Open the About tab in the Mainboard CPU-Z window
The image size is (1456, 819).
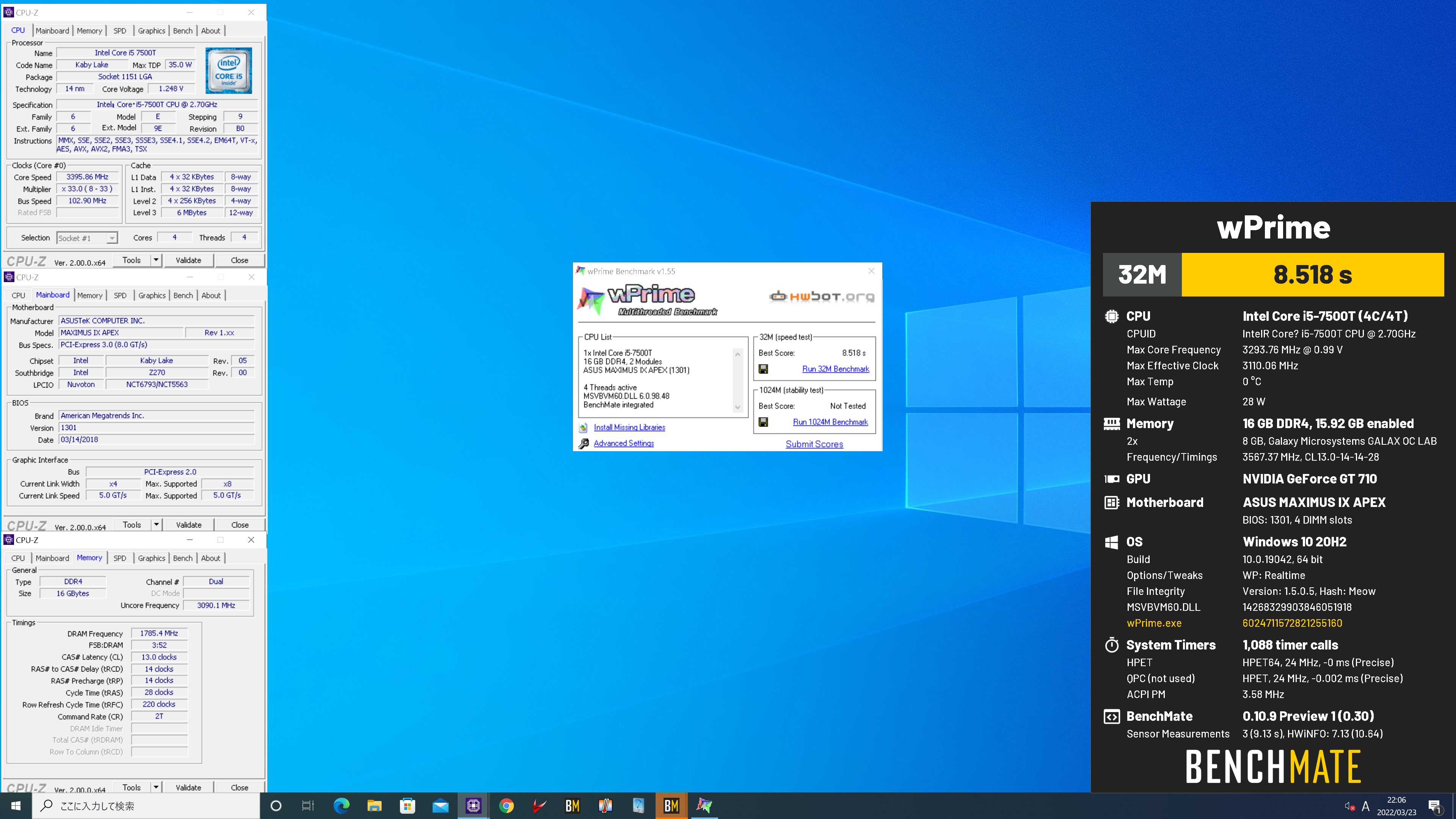pos(212,295)
